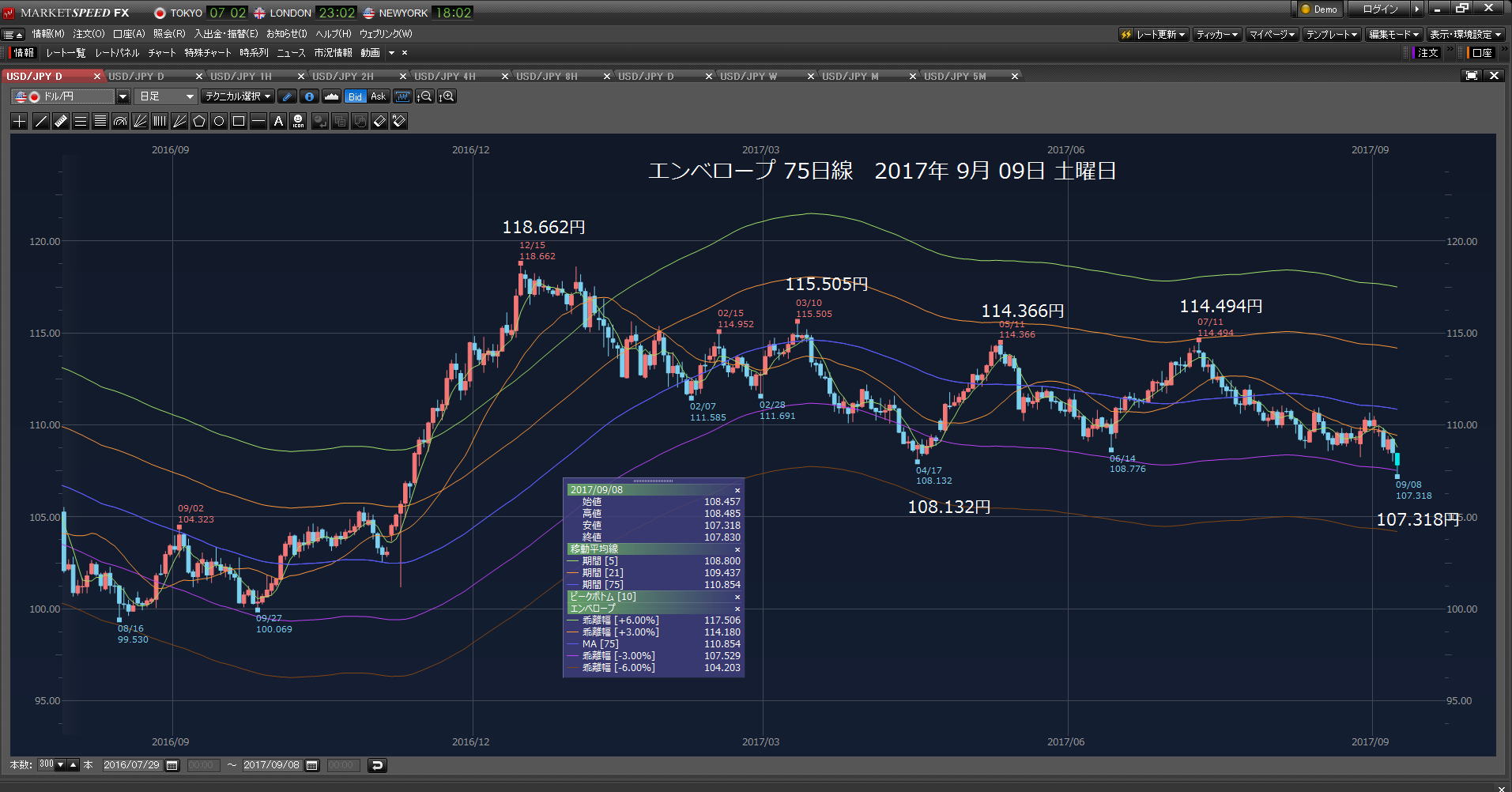Viewport: 1512px width, 792px height.
Task: Close the 2017/09/08 price info section
Action: pos(737,490)
